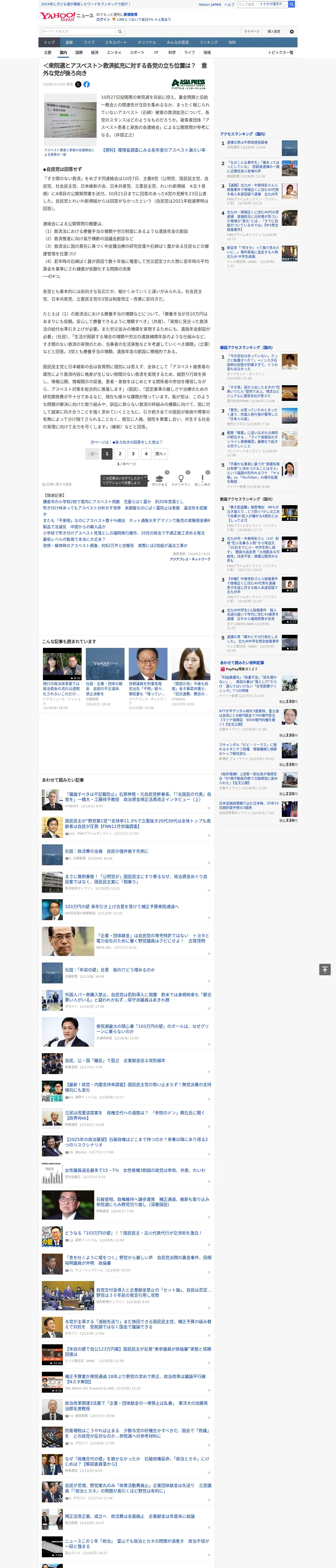This screenshot has width=336, height=1568.
Task: Share article on Facebook
Action: click(87, 85)
